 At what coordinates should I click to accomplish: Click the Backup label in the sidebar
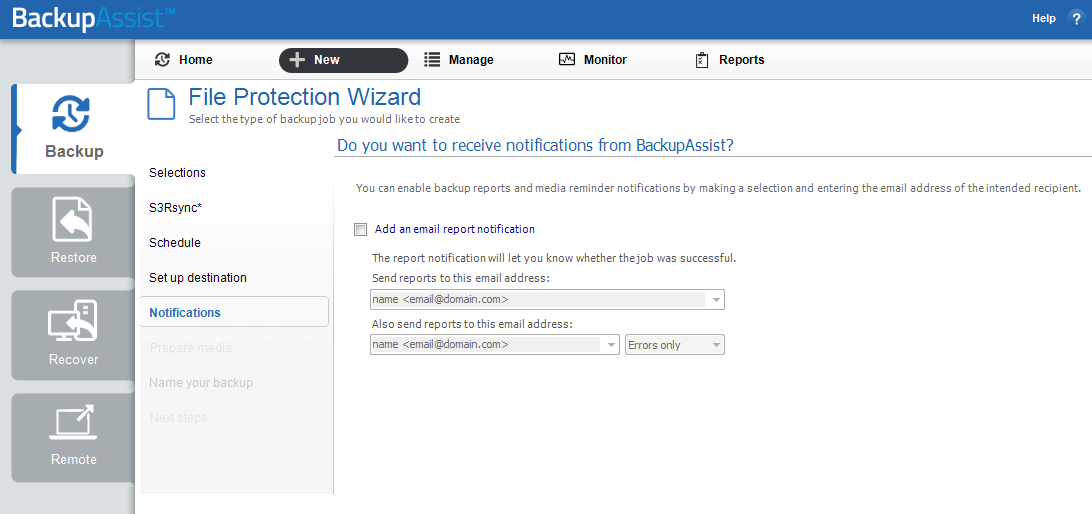coord(75,151)
